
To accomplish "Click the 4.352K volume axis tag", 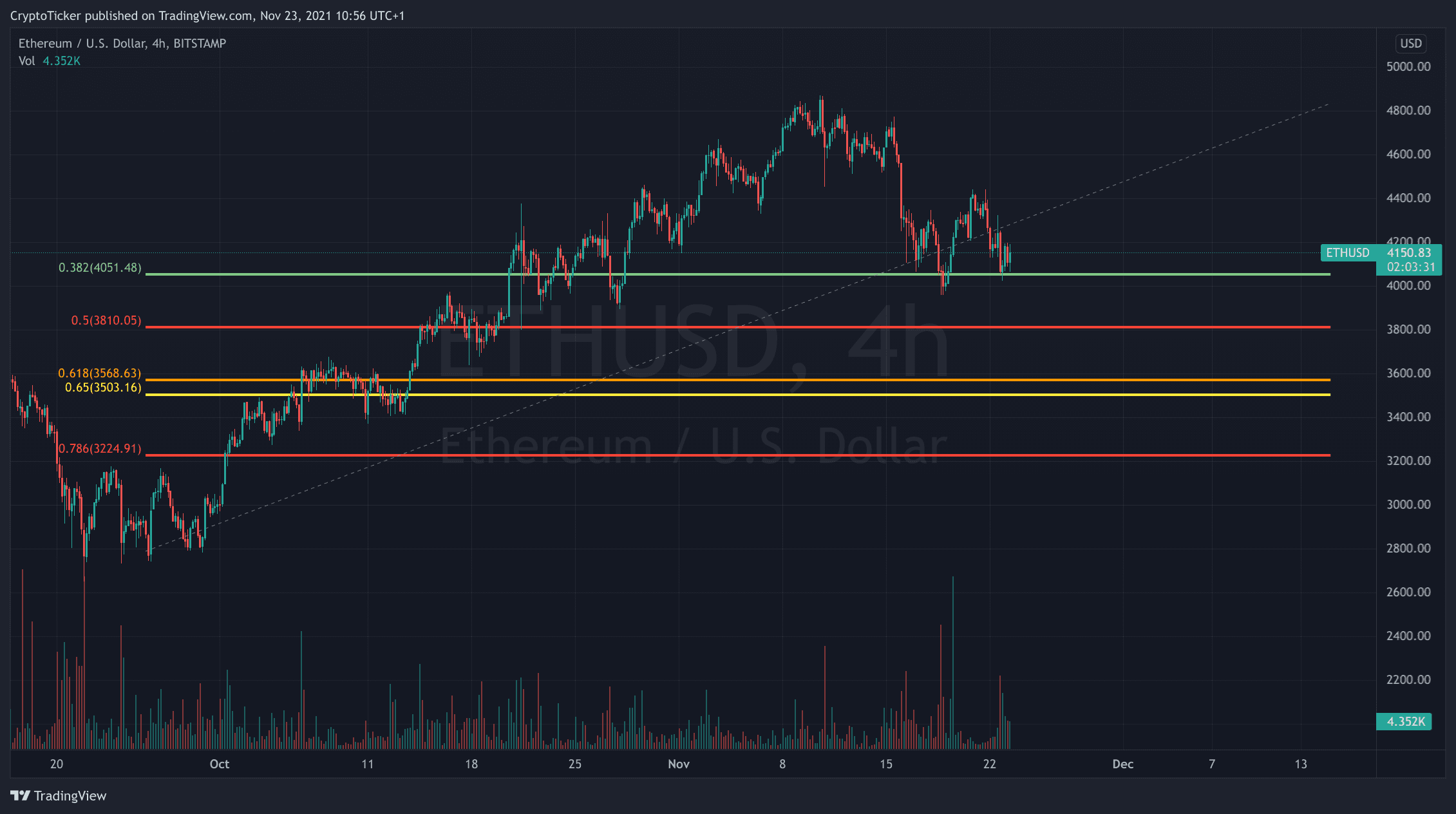I will click(1404, 721).
